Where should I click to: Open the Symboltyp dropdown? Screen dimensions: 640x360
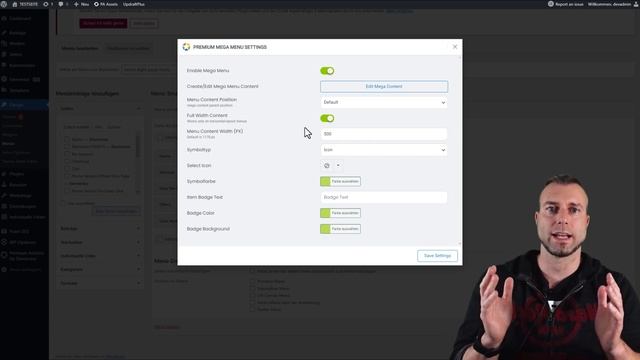pyautogui.click(x=384, y=150)
